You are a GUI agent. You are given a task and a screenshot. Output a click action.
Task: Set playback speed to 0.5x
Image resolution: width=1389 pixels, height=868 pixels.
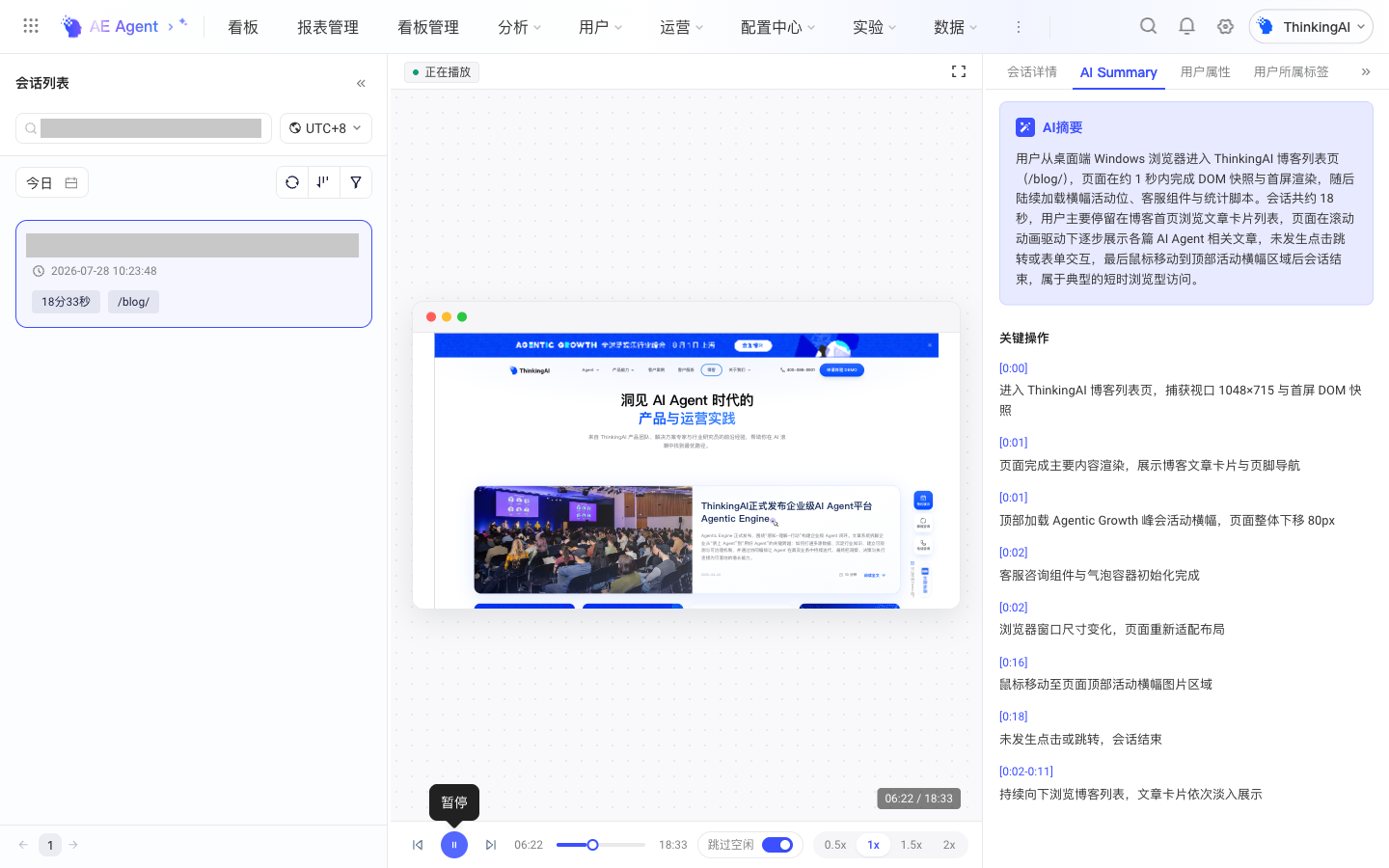pyautogui.click(x=835, y=845)
